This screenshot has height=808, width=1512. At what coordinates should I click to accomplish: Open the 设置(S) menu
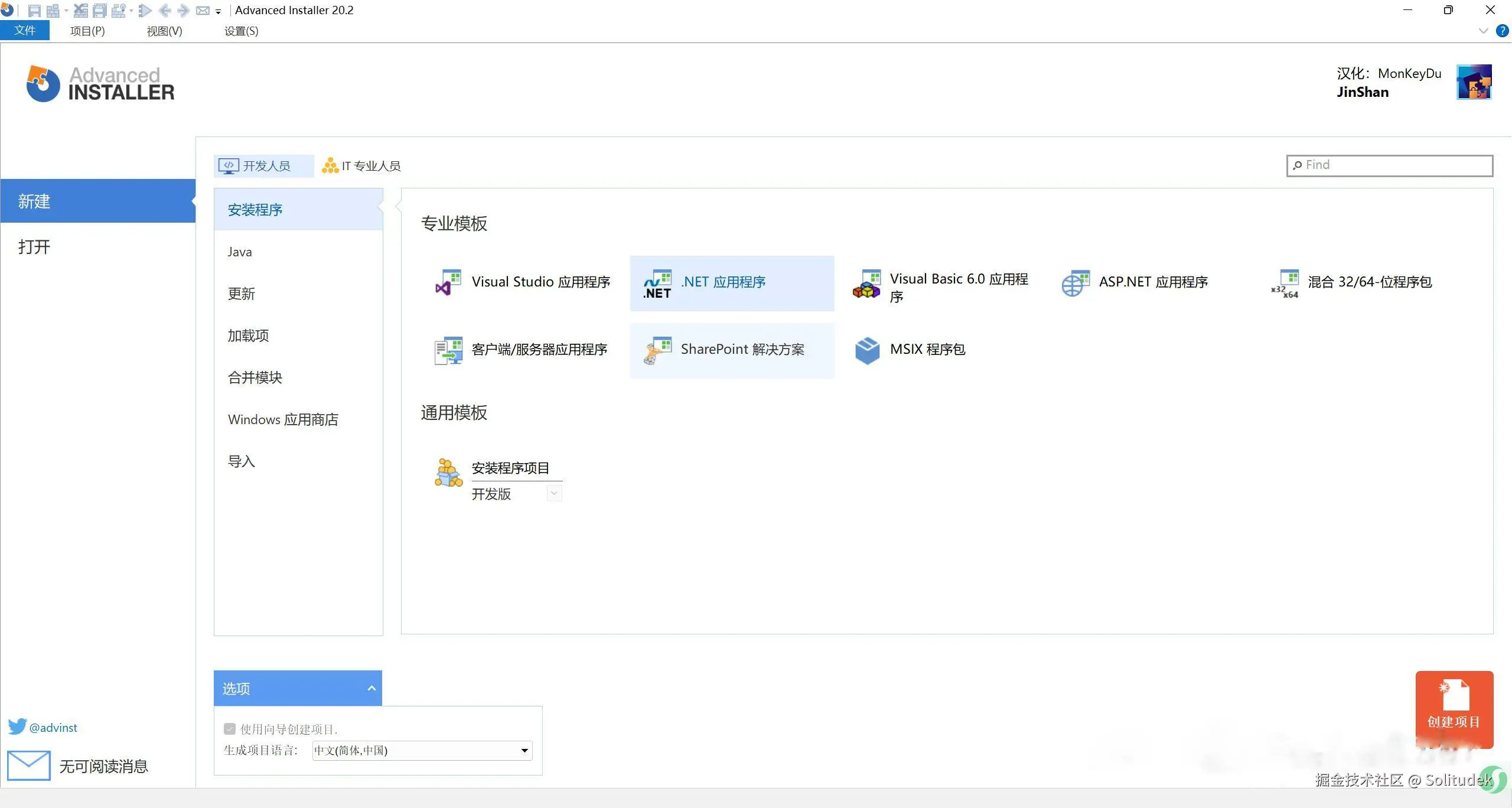(x=242, y=31)
